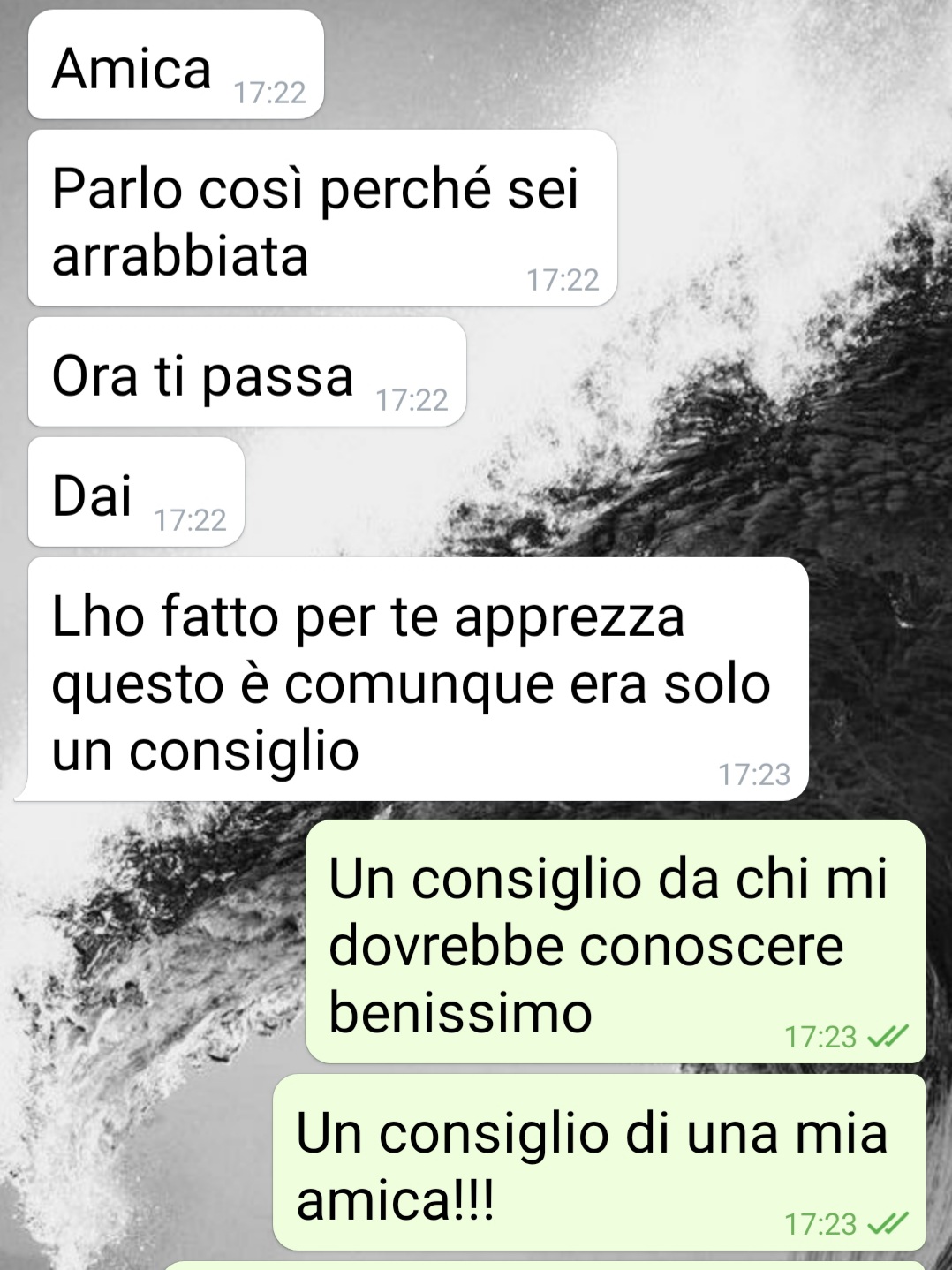Tap the 'Dai' message bubble

coord(136,492)
